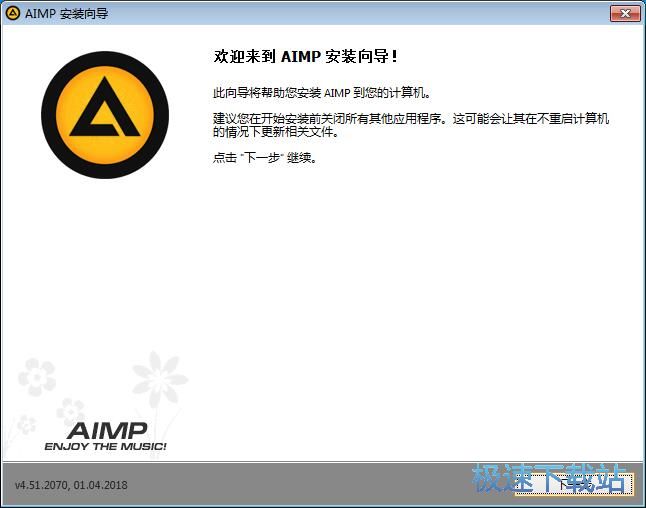This screenshot has height=508, width=646.
Task: Click the line '点击 "下一步" 继续。'
Action: pyautogui.click(x=265, y=157)
